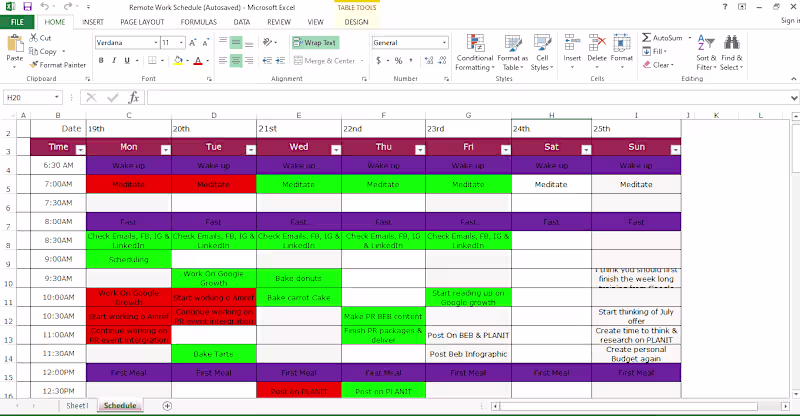Viewport: 800px width, 416px height.
Task: Click the Increase Indent icon
Action: coord(280,60)
